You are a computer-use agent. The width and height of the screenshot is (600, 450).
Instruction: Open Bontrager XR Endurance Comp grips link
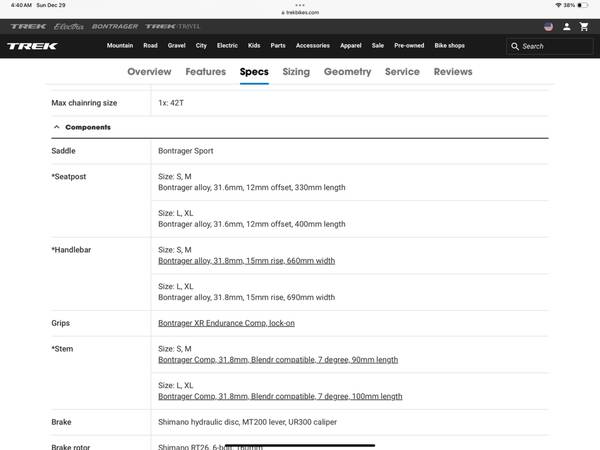[226, 323]
